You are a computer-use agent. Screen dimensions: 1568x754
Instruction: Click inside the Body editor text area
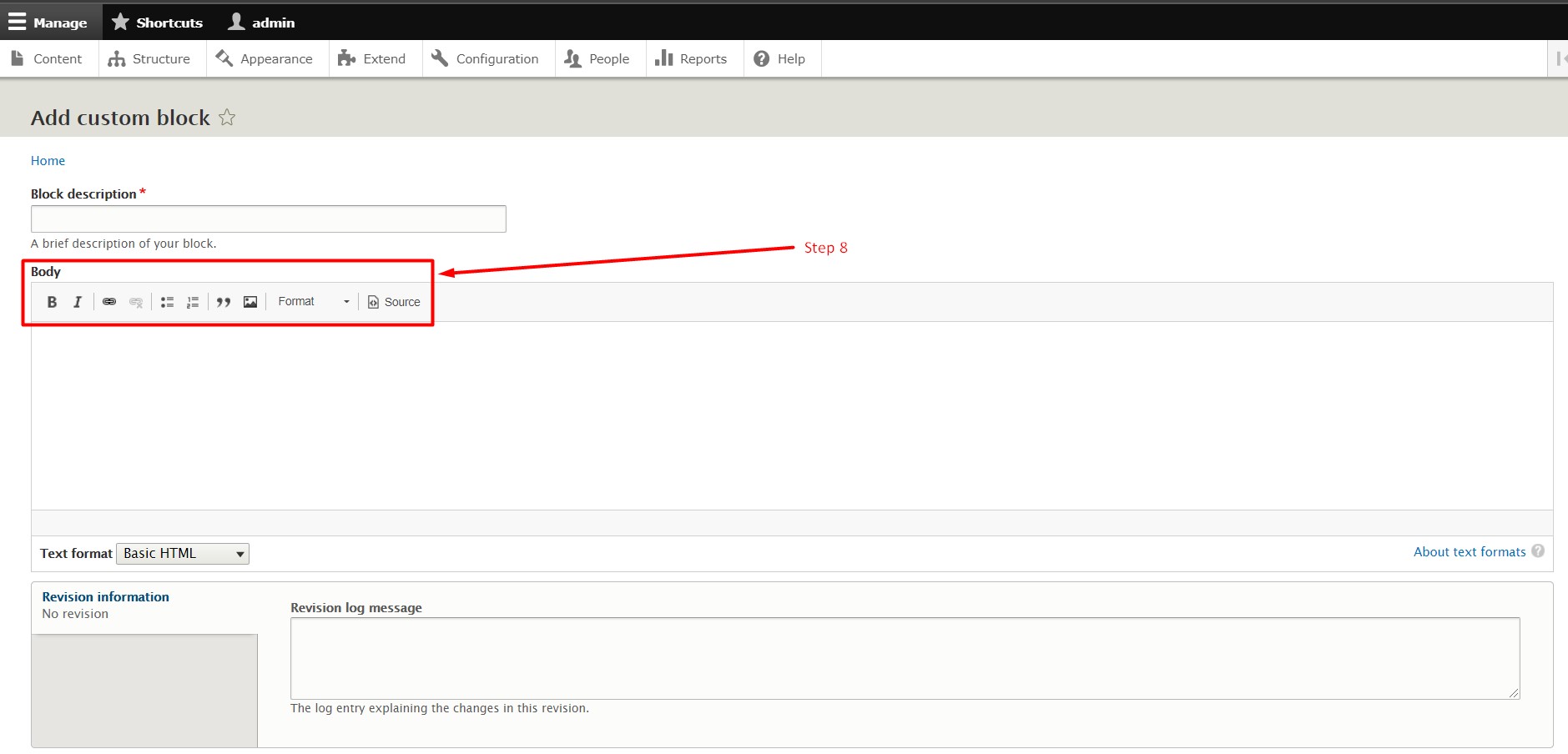coord(792,415)
